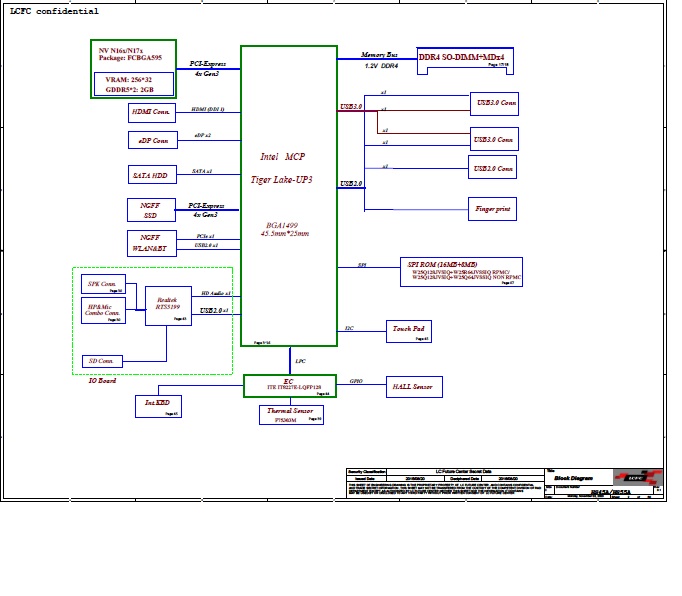Select the "1.2V DDR4" label

tap(381, 66)
